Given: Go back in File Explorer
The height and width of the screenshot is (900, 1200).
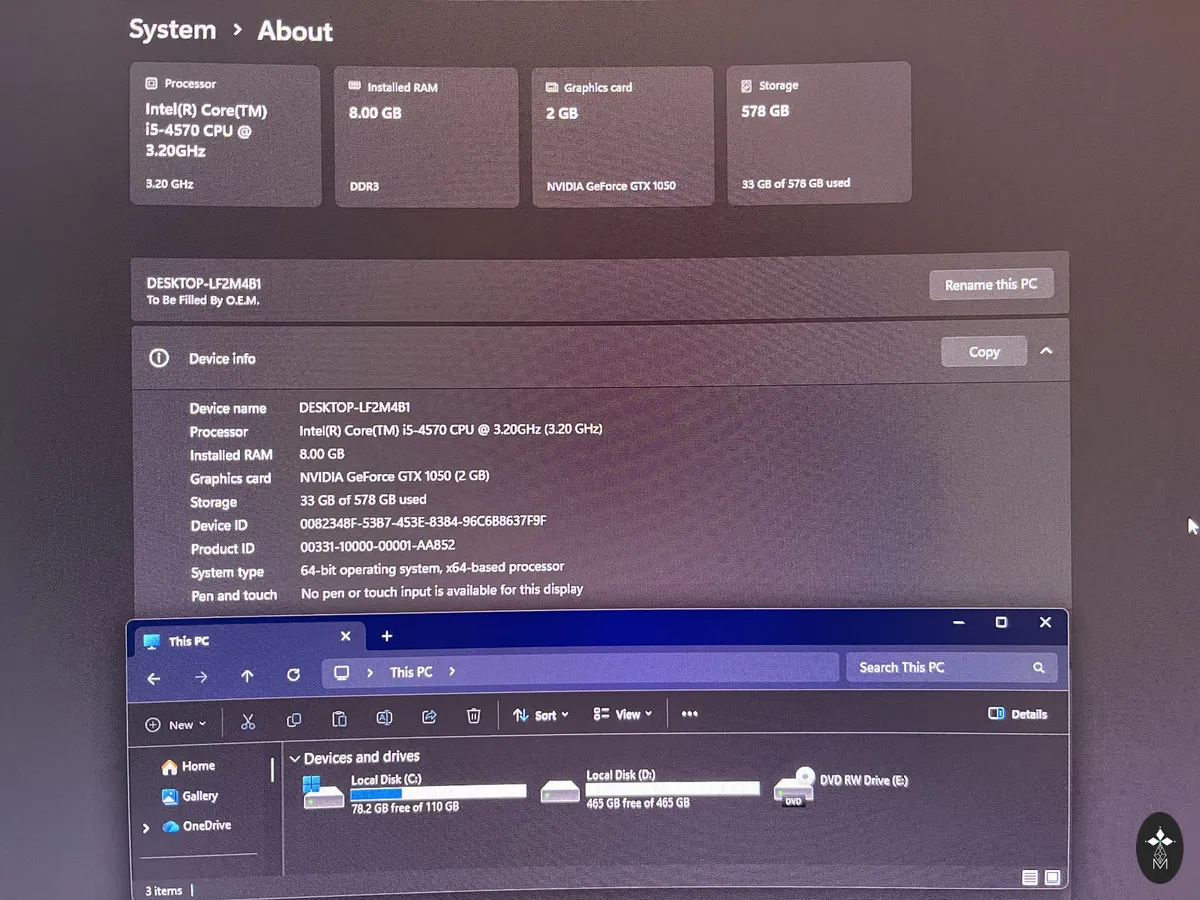Looking at the screenshot, I should pos(153,678).
